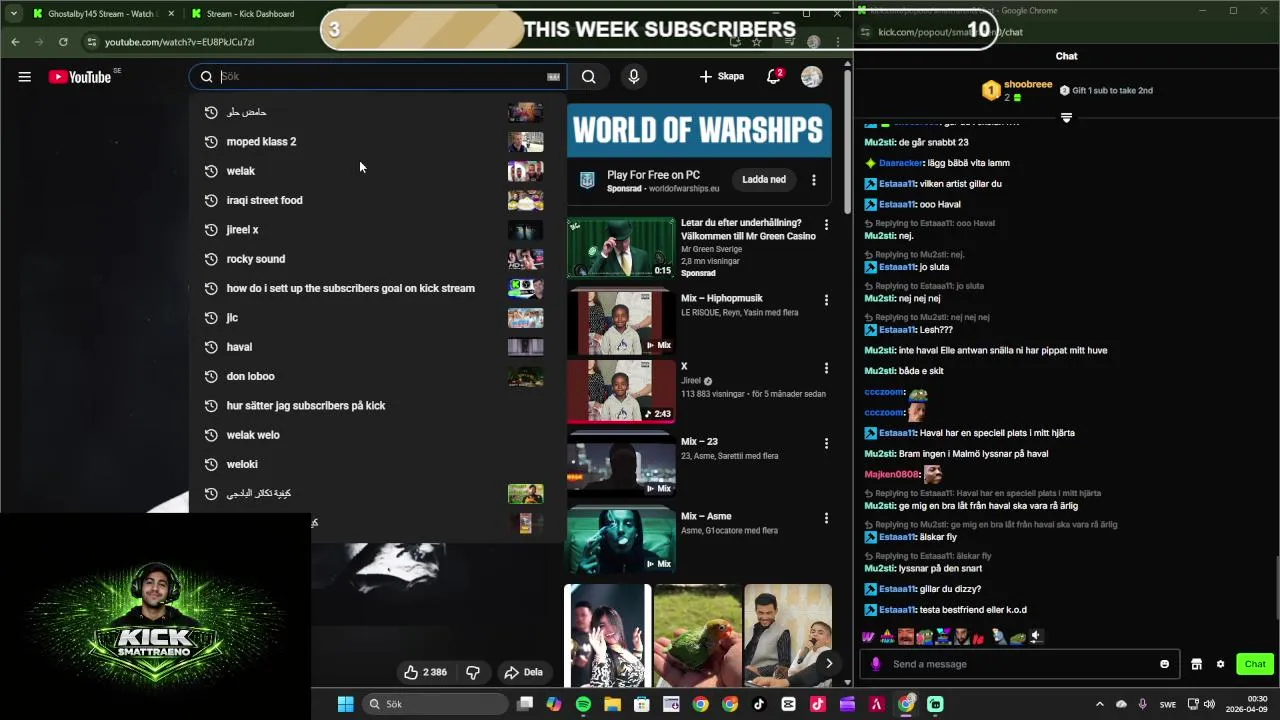
Task: Click the taskbar volume speaker icon
Action: click(x=1209, y=704)
